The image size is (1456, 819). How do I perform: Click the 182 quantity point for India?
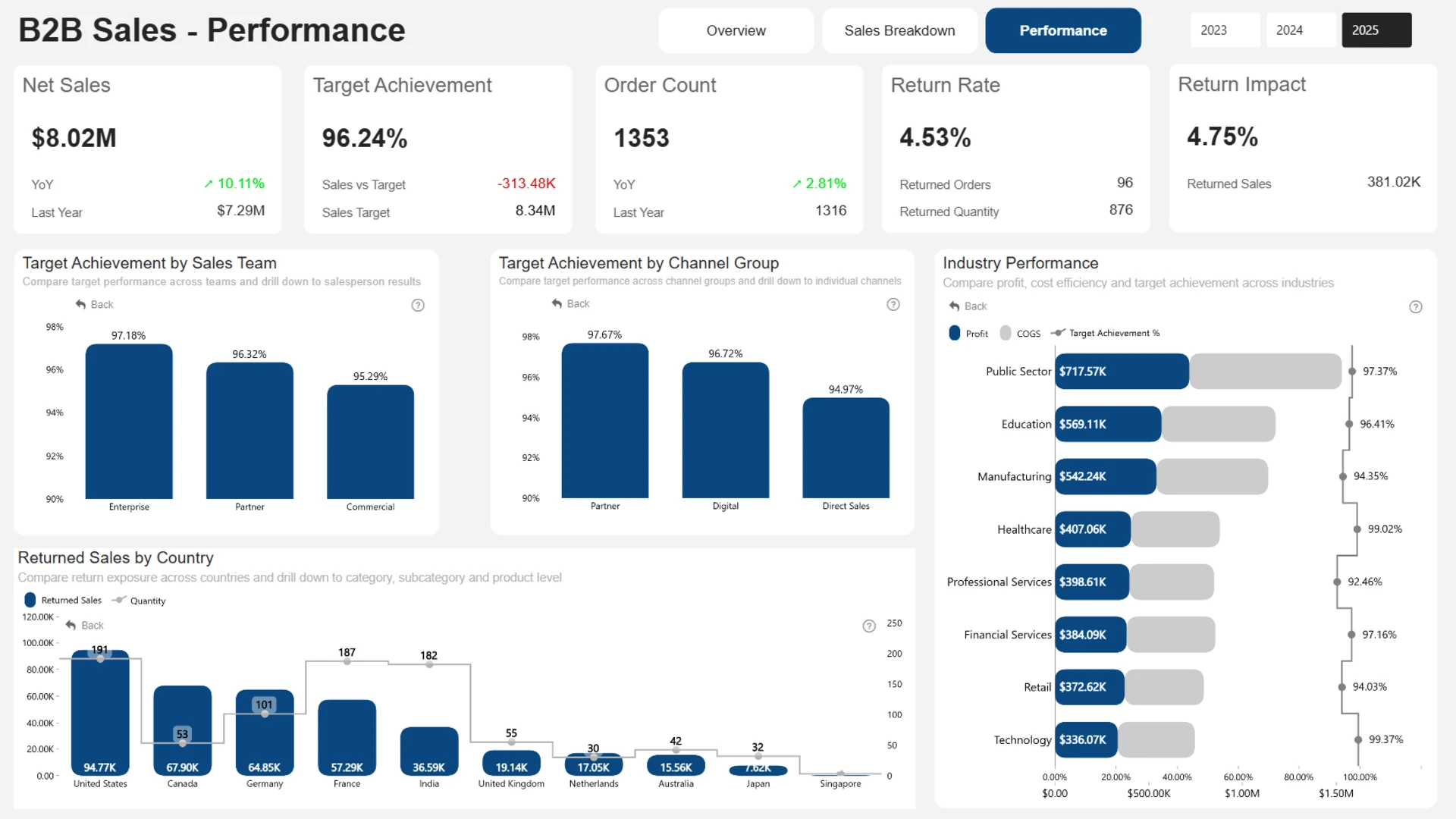pyautogui.click(x=429, y=664)
